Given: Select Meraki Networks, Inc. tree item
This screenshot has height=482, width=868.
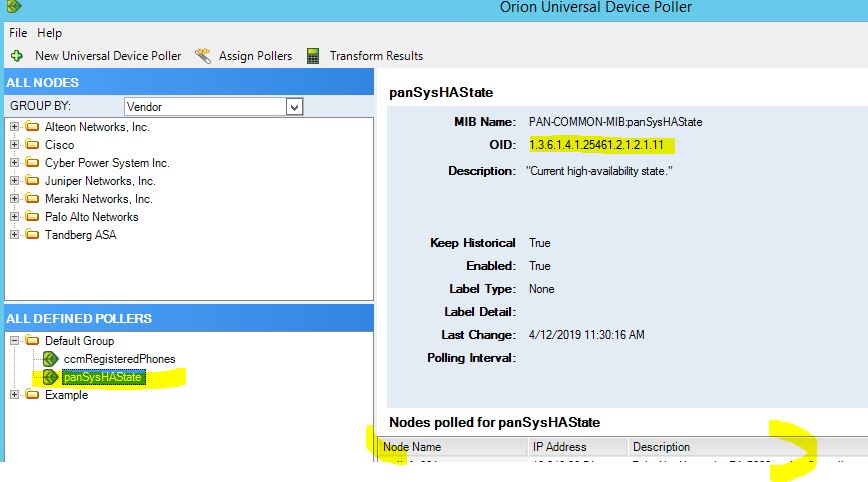Looking at the screenshot, I should [x=99, y=199].
